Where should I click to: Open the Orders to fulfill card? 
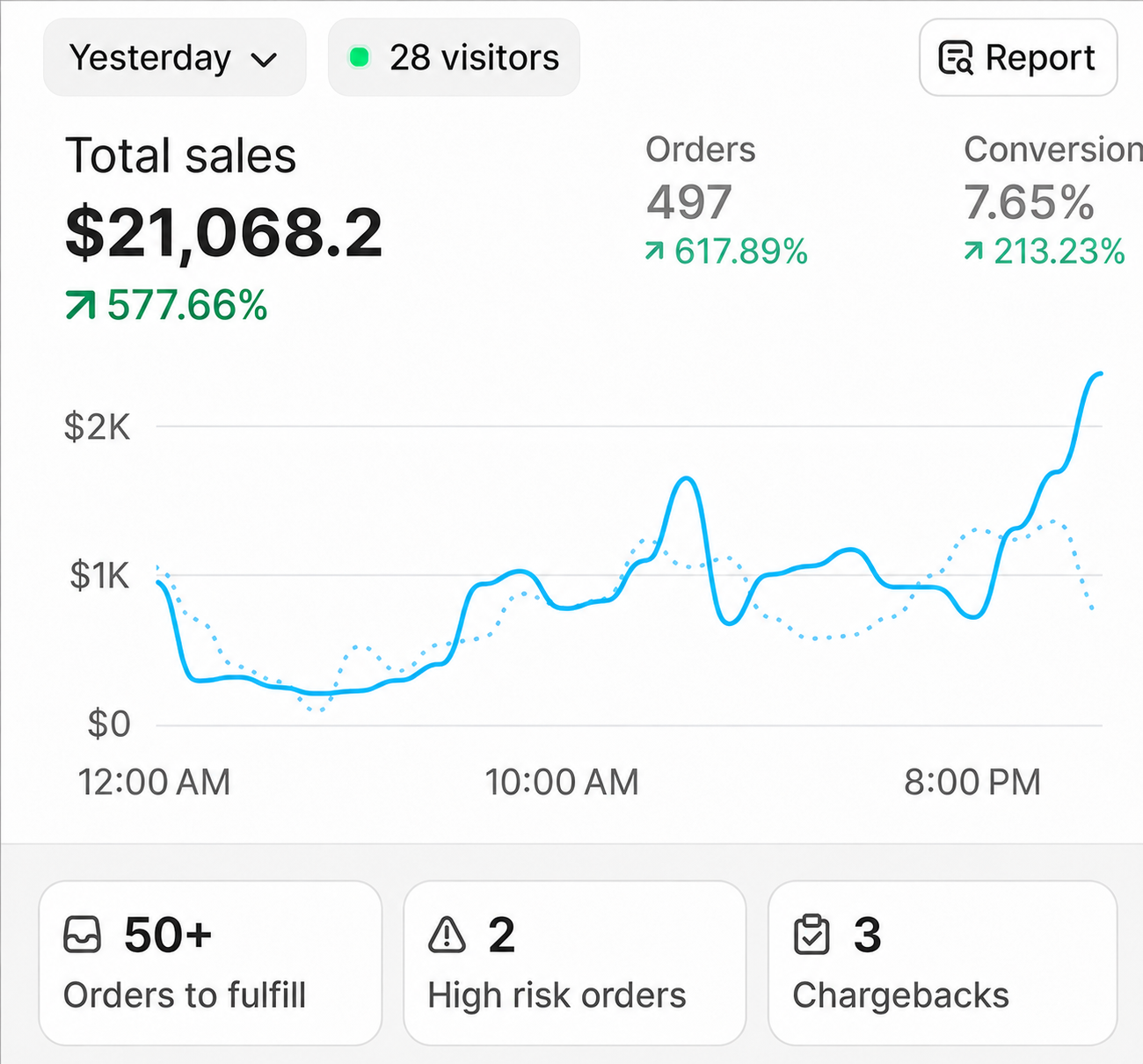click(x=211, y=964)
